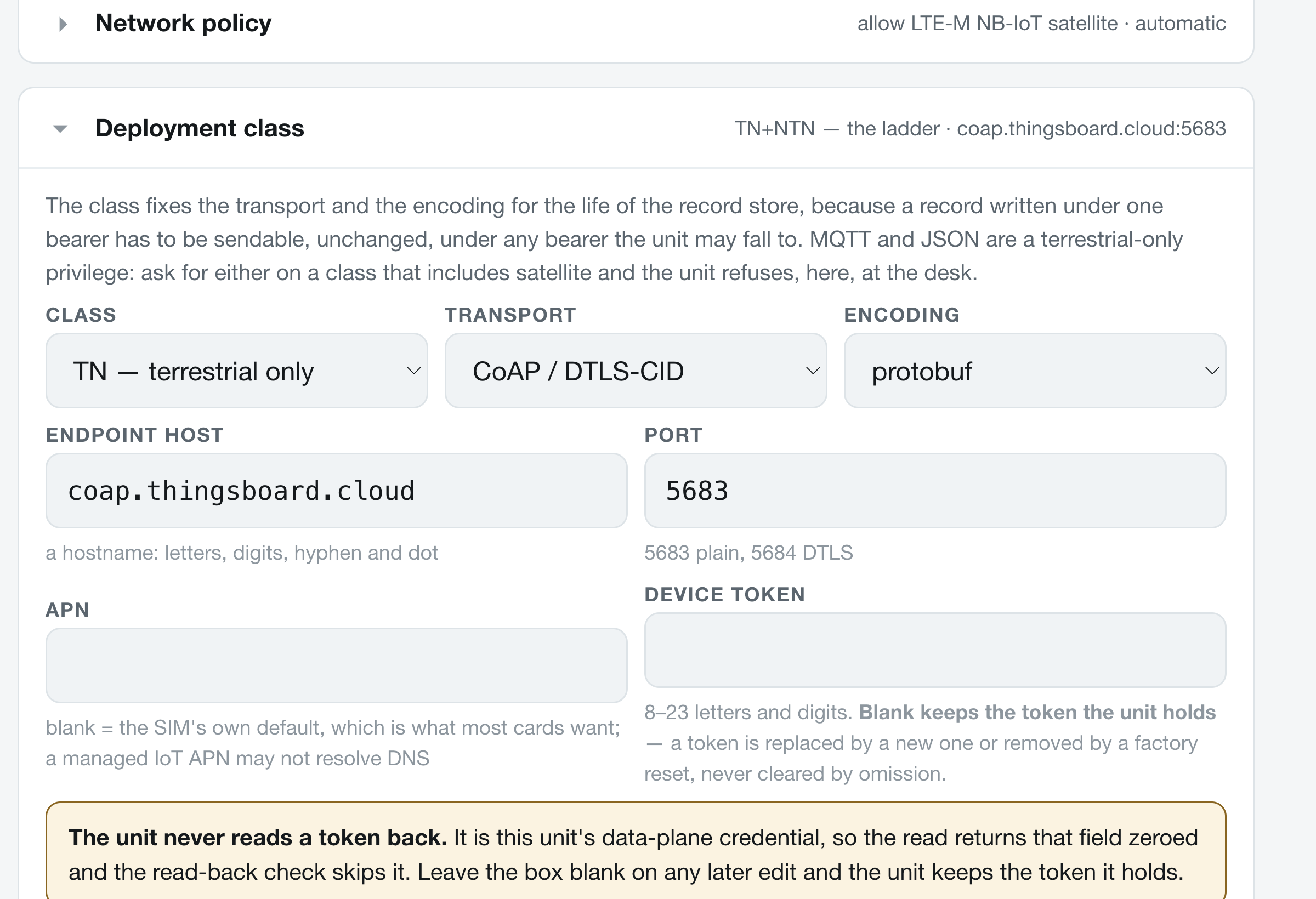Click the Network policy summary text

[x=1041, y=24]
